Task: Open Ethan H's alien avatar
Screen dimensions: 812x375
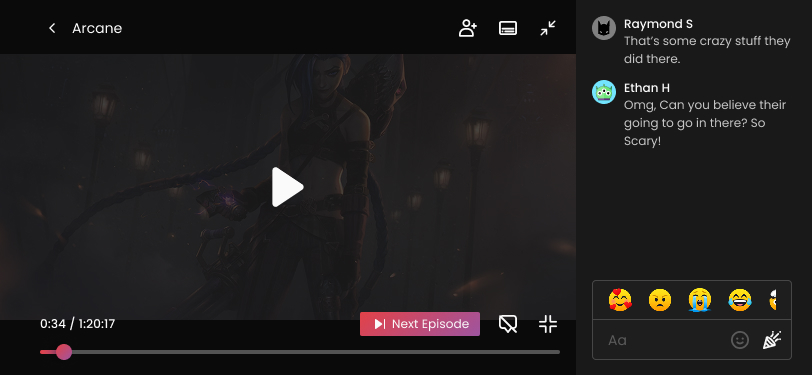Action: pos(604,92)
